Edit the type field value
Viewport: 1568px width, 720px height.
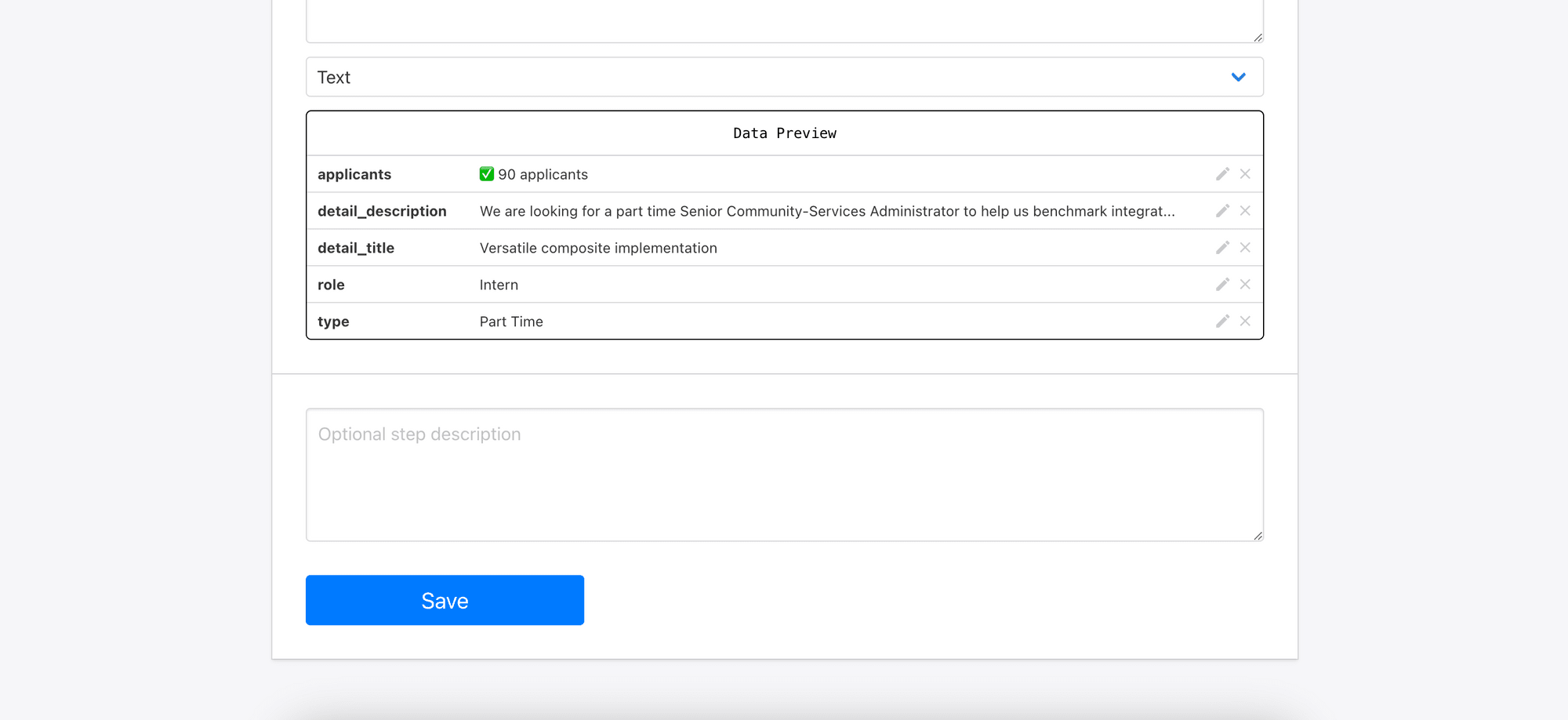1222,322
